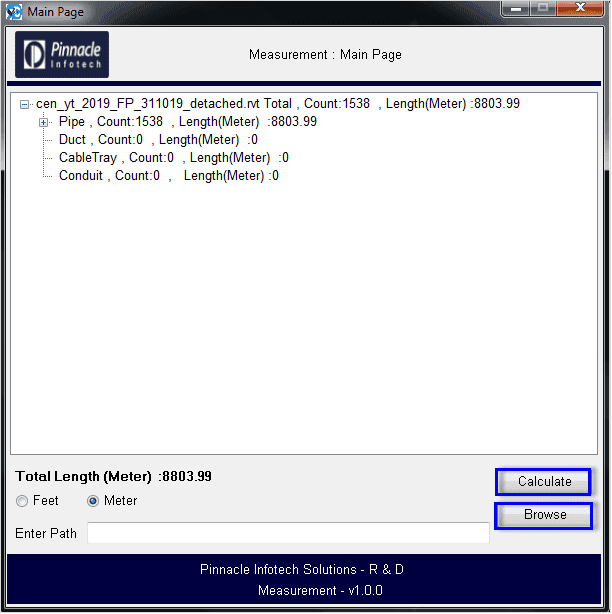
Task: Select the root .rvt Total tree item
Action: 277,104
